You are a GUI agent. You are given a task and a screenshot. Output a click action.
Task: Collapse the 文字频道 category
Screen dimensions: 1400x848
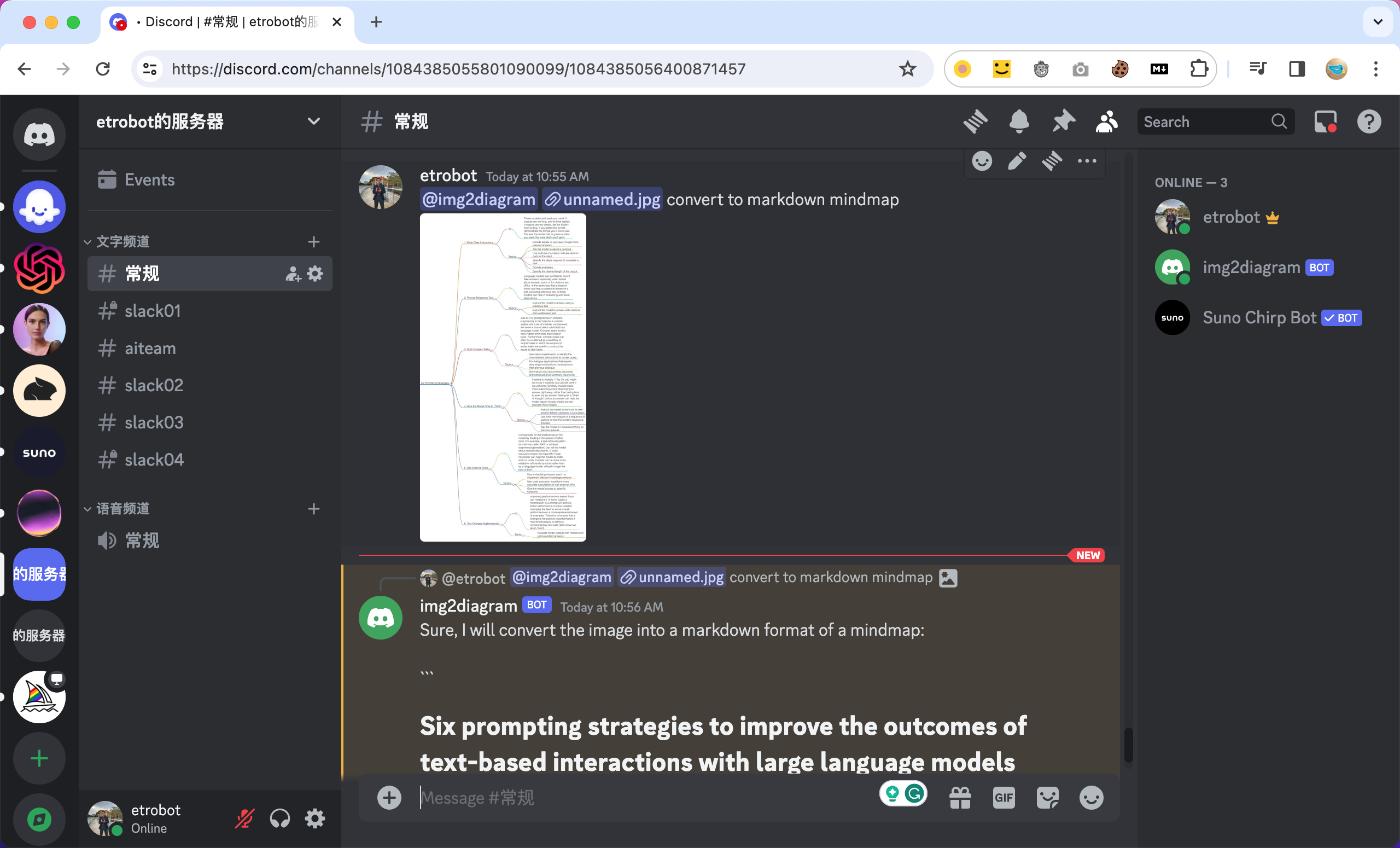click(122, 242)
